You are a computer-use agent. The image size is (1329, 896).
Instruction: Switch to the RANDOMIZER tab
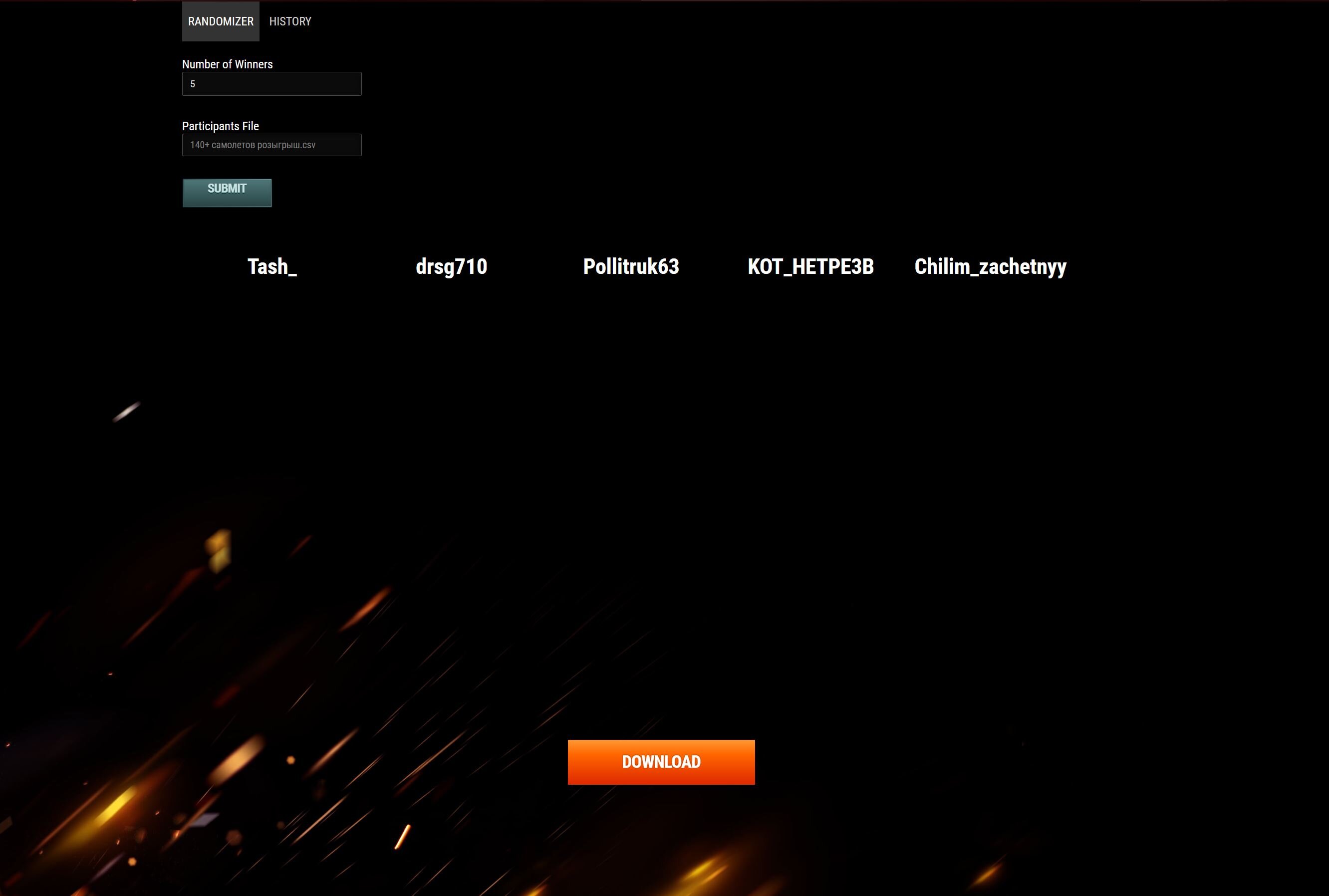(x=221, y=21)
